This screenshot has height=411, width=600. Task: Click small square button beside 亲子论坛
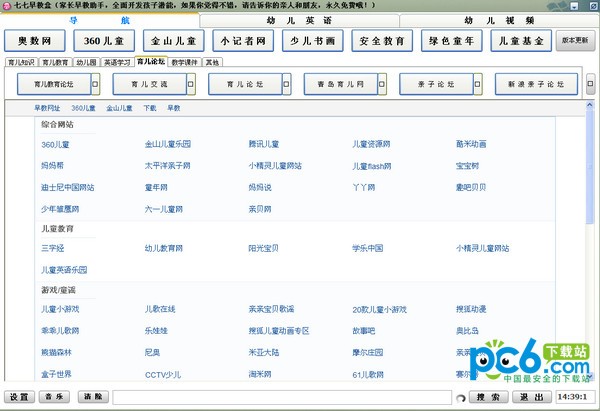pyautogui.click(x=478, y=84)
